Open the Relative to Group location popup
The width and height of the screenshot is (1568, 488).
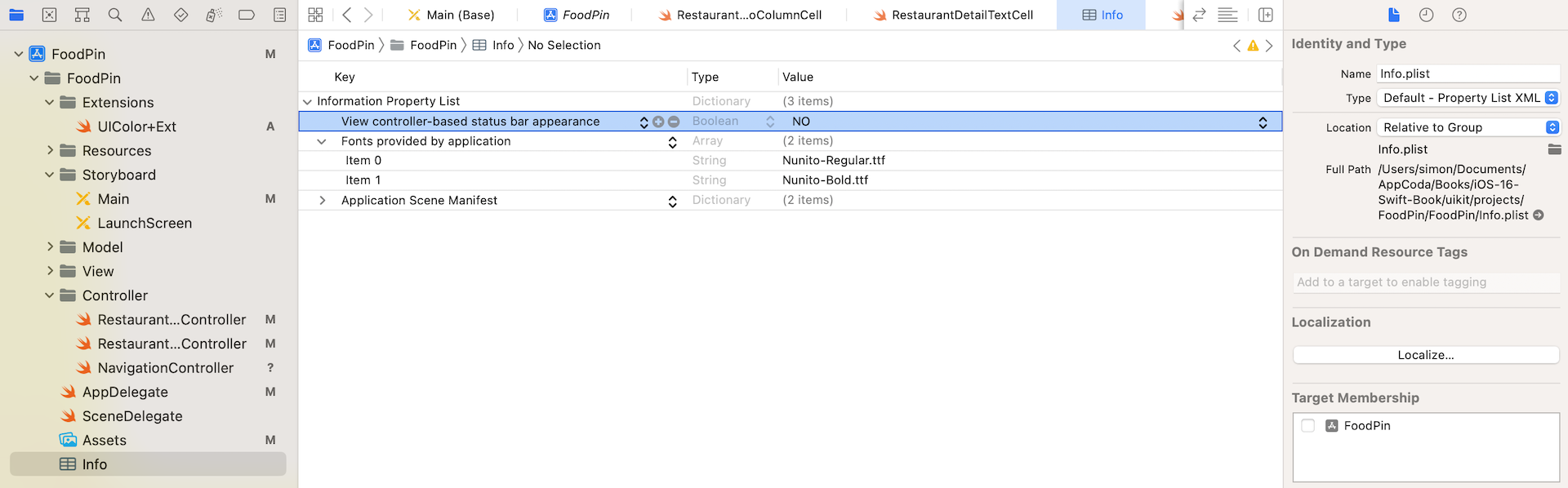(1468, 127)
